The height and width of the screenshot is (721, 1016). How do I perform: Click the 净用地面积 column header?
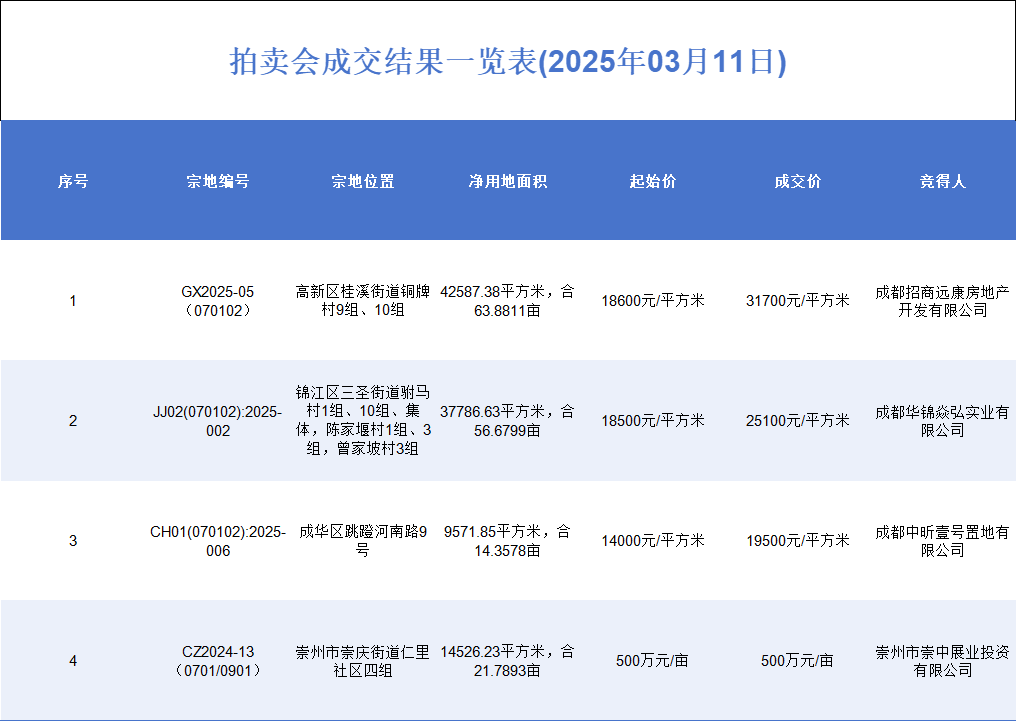point(508,181)
